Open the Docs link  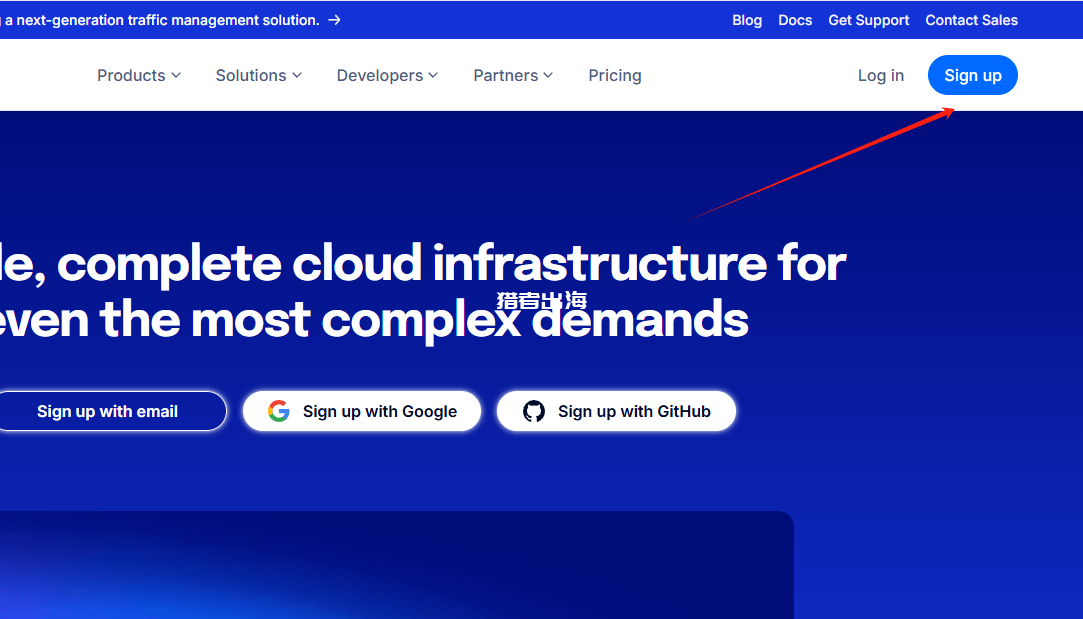pos(795,20)
